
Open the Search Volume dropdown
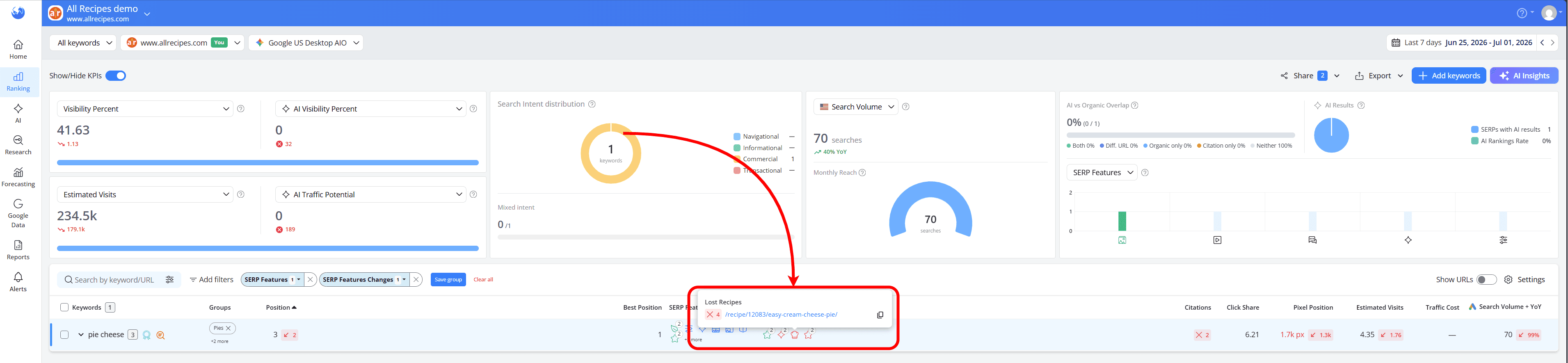click(856, 107)
